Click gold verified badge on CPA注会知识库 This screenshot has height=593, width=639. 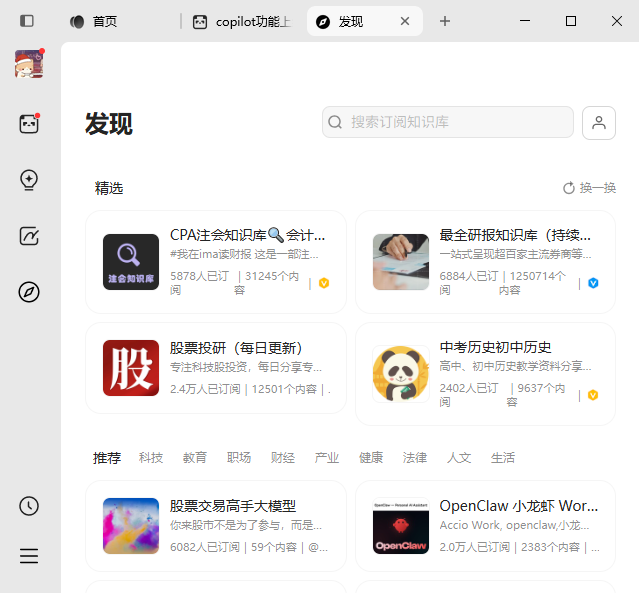[324, 283]
